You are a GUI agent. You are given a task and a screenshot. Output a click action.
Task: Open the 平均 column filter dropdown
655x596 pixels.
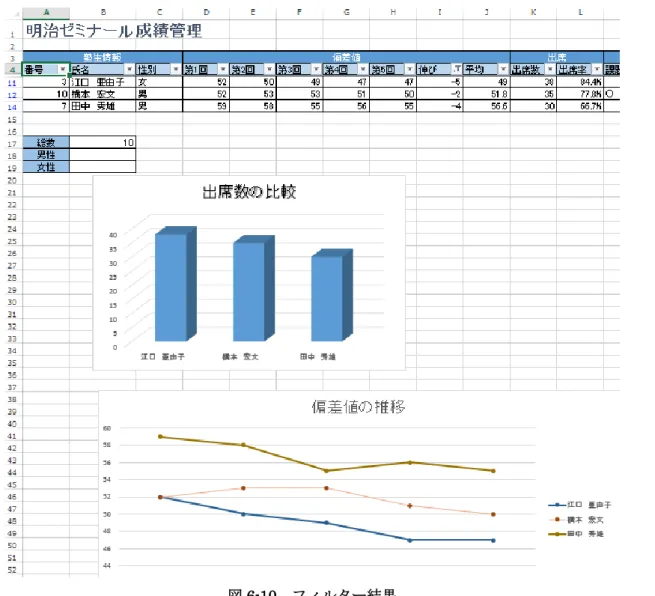tap(503, 69)
